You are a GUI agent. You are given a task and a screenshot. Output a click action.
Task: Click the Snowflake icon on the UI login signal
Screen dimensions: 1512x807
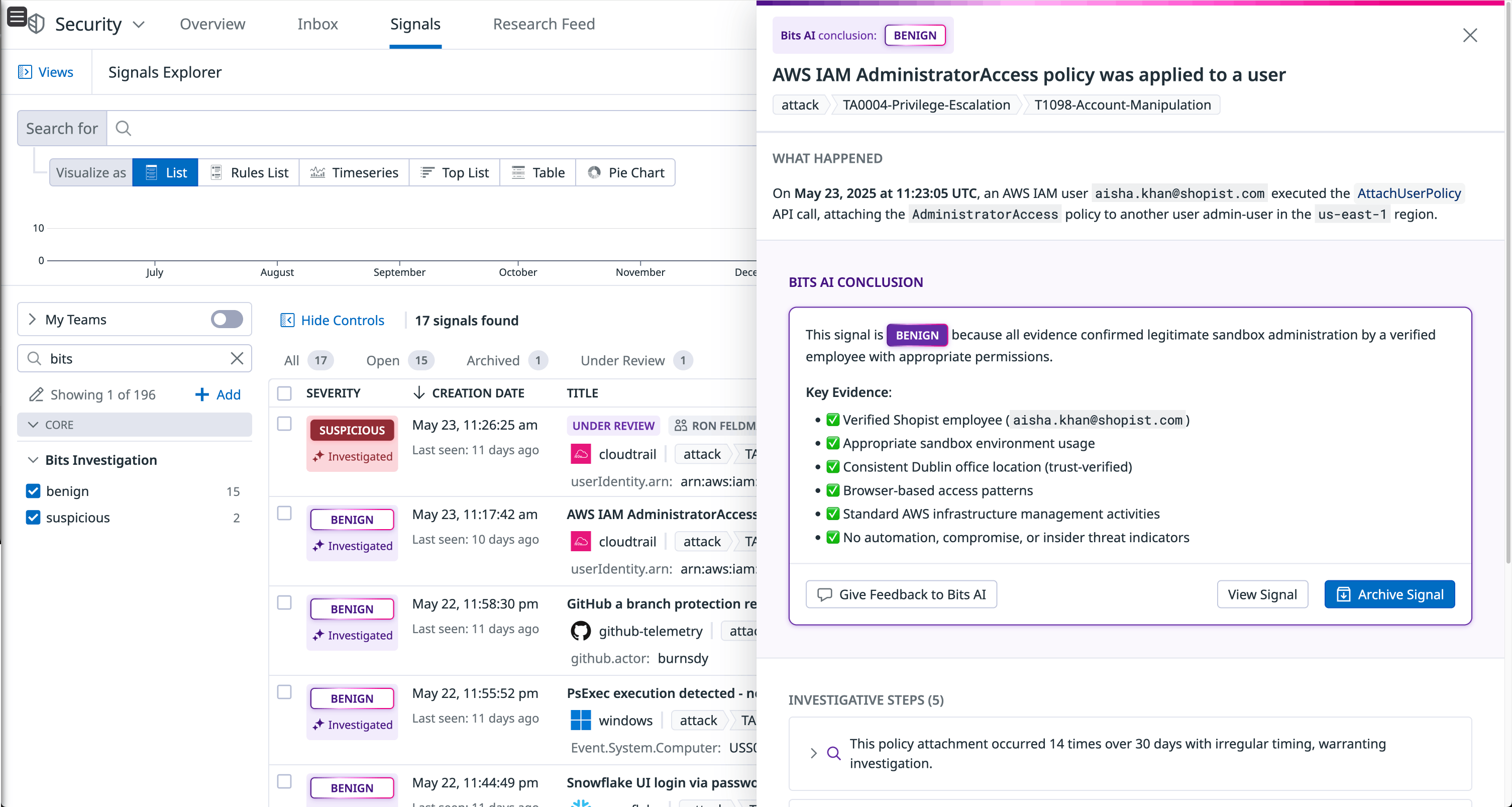pyautogui.click(x=581, y=804)
